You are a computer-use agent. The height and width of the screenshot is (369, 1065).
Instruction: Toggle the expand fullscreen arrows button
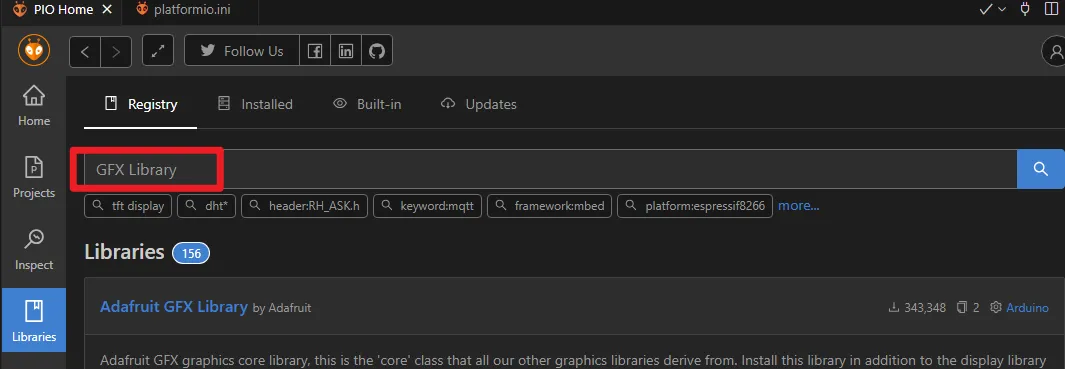(158, 52)
